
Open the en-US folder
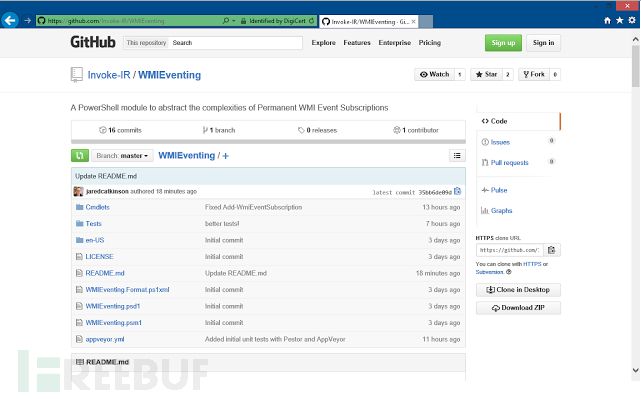pyautogui.click(x=94, y=240)
